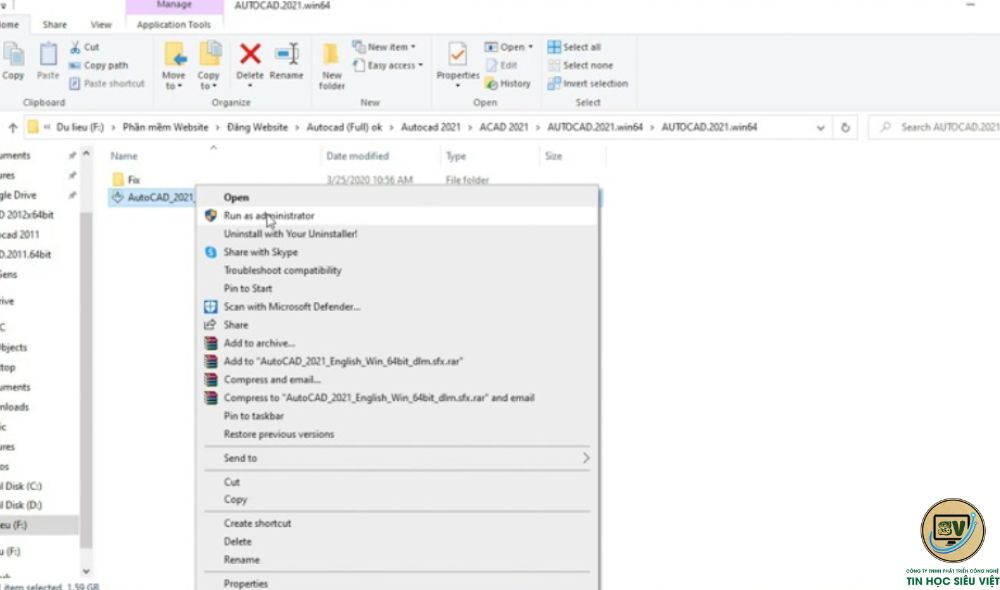The image size is (1000, 590).
Task: Switch to the Share ribbon tab
Action: click(x=54, y=25)
